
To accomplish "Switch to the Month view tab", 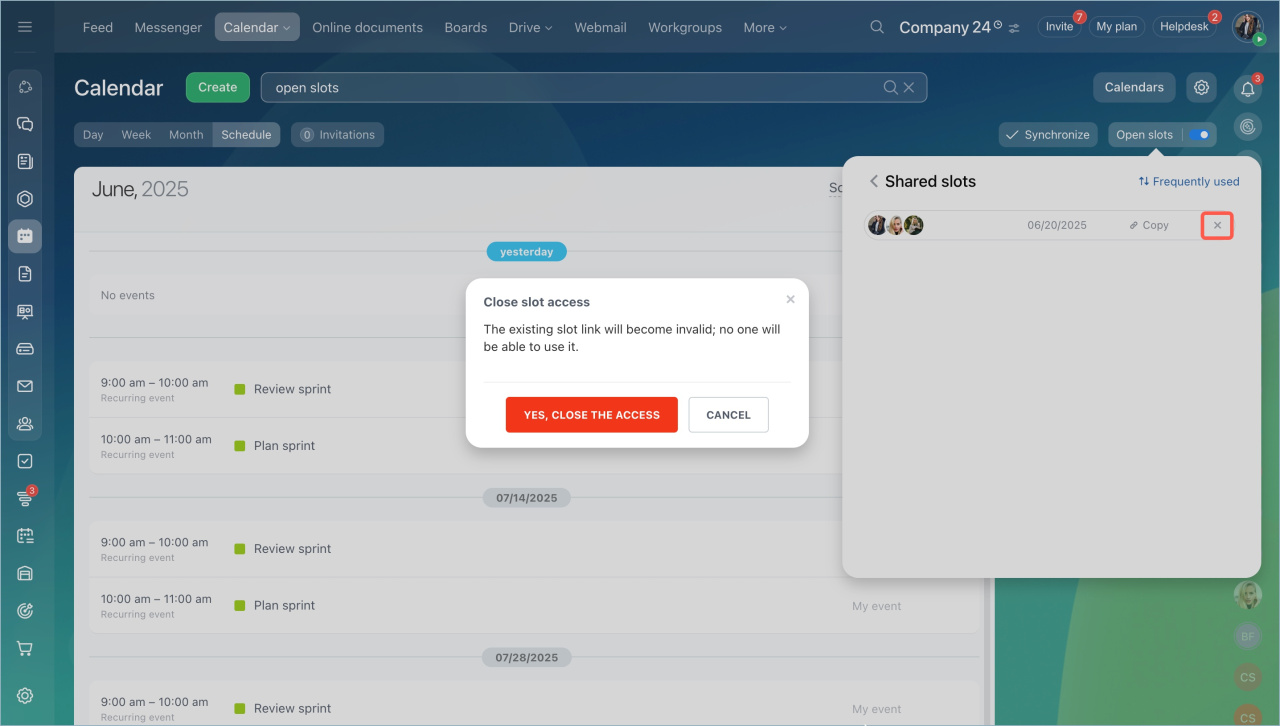I will [x=186, y=135].
